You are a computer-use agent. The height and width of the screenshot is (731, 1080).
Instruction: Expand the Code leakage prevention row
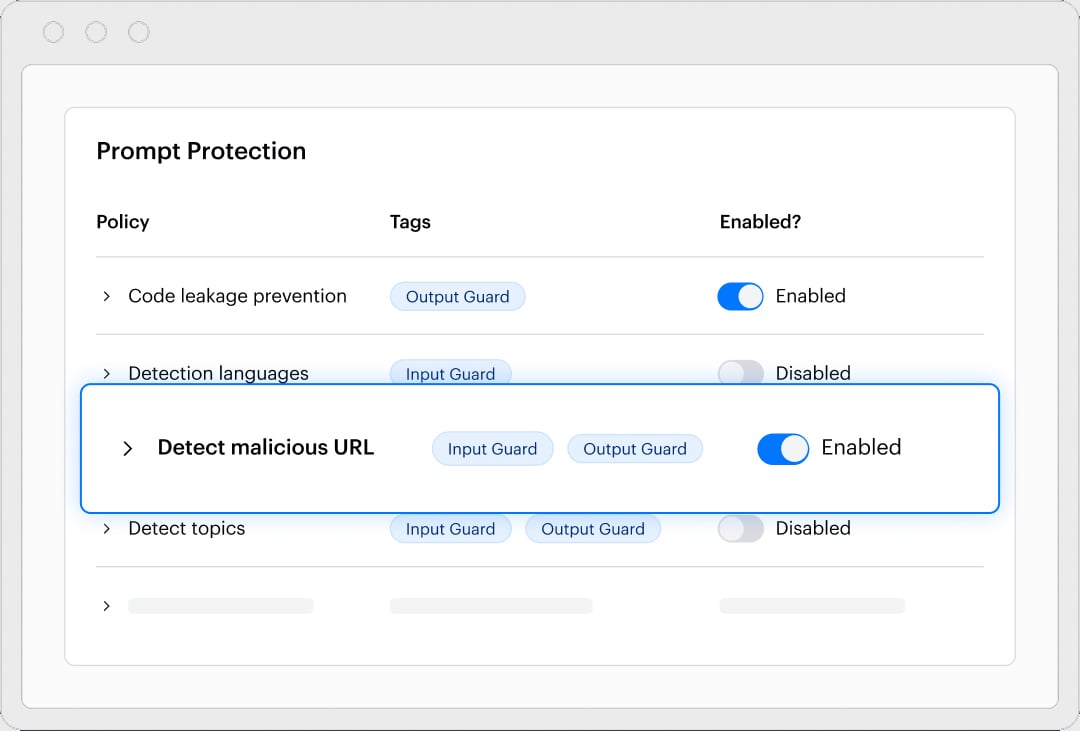107,296
